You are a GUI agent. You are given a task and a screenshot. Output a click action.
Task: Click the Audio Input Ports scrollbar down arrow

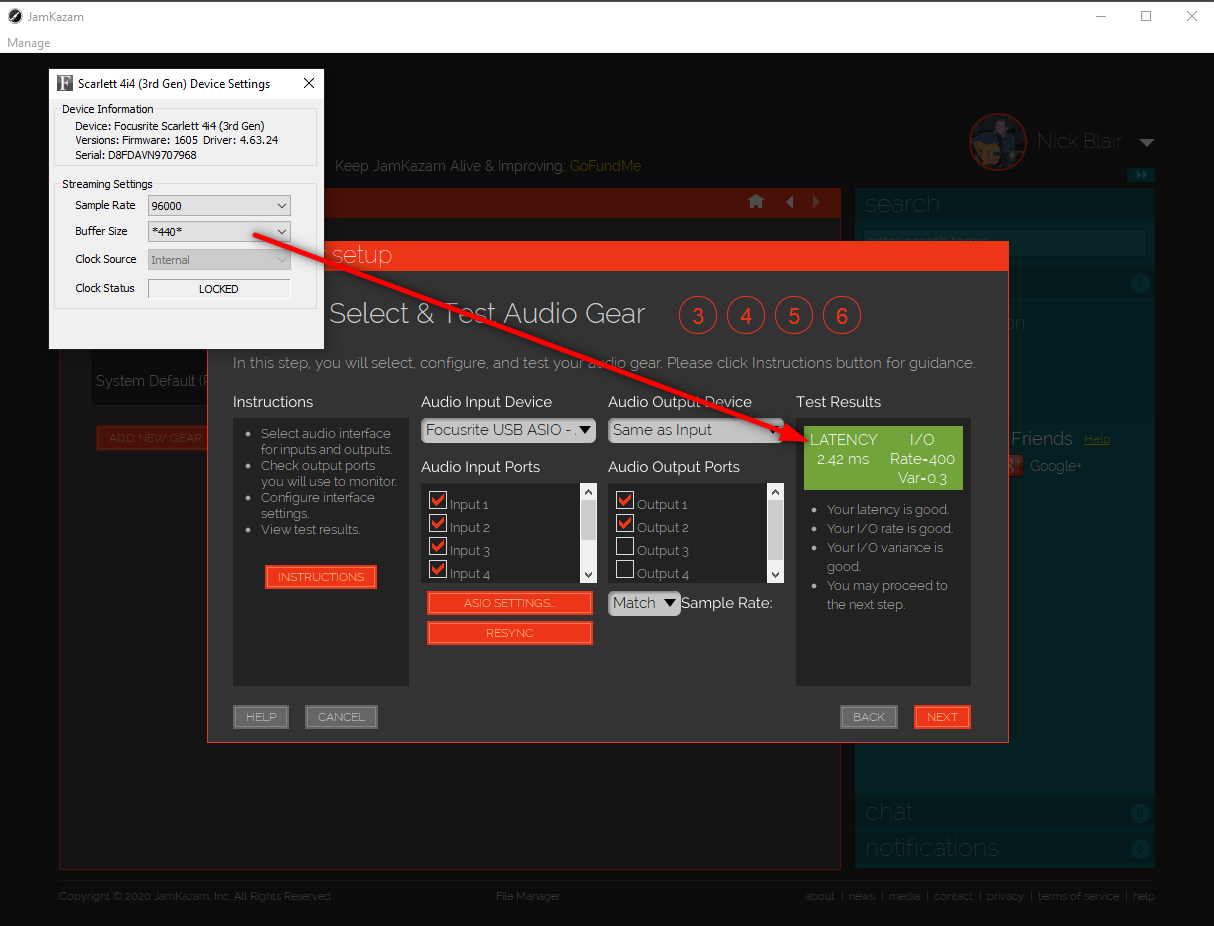point(588,574)
